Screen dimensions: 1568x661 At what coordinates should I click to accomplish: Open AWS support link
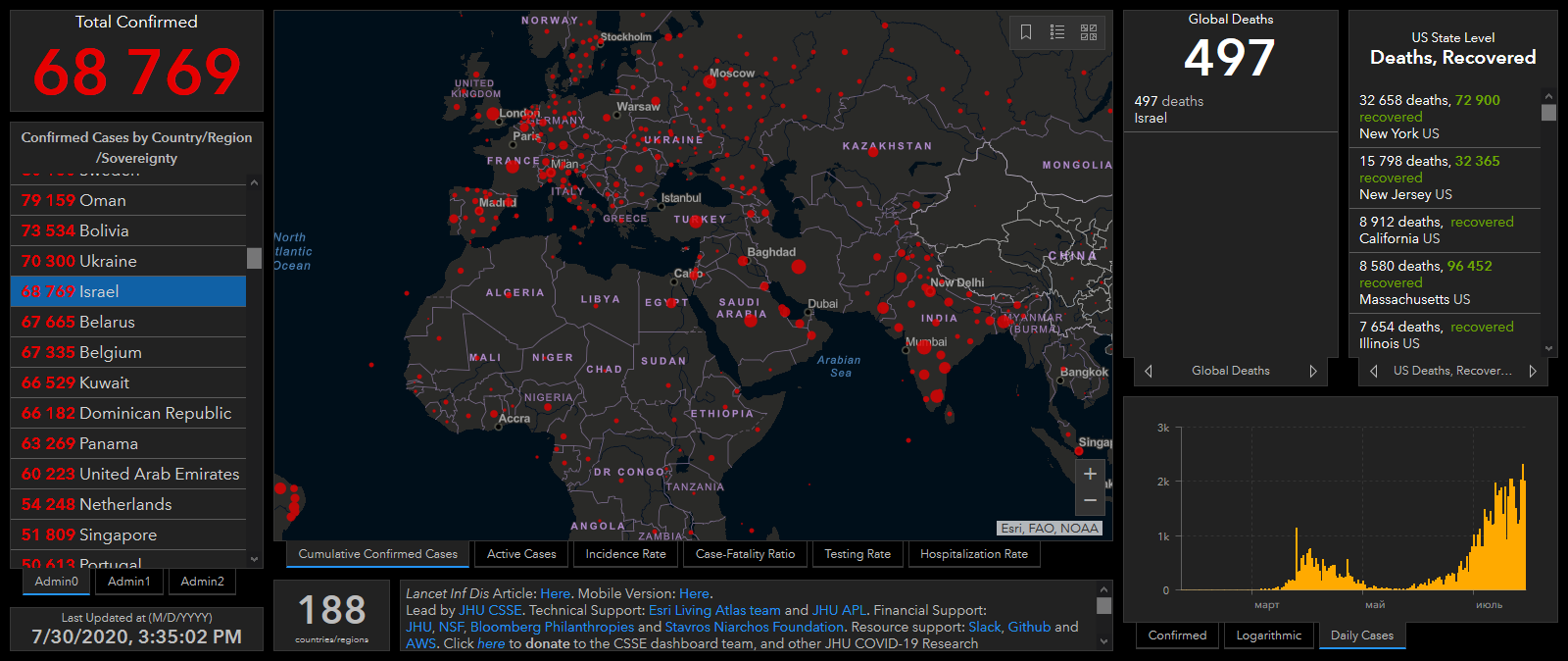click(420, 643)
